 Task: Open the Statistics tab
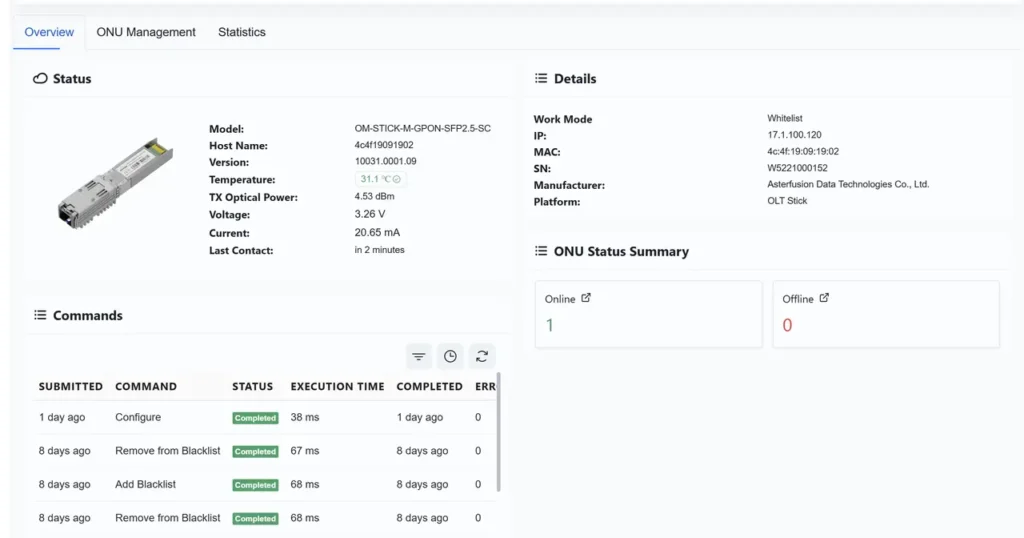(242, 32)
